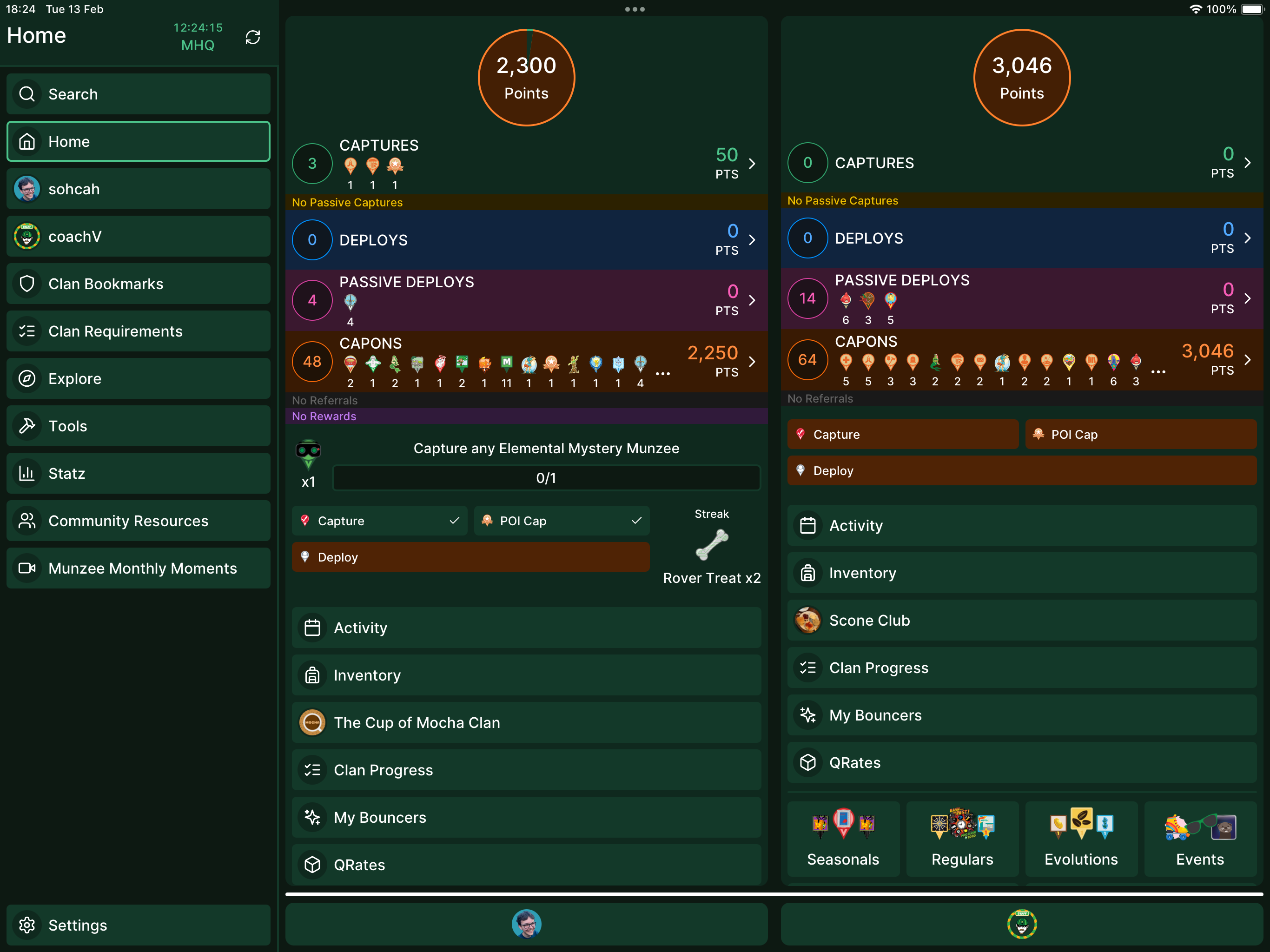
Task: Toggle coachV's Deploy requirement
Action: click(1022, 470)
